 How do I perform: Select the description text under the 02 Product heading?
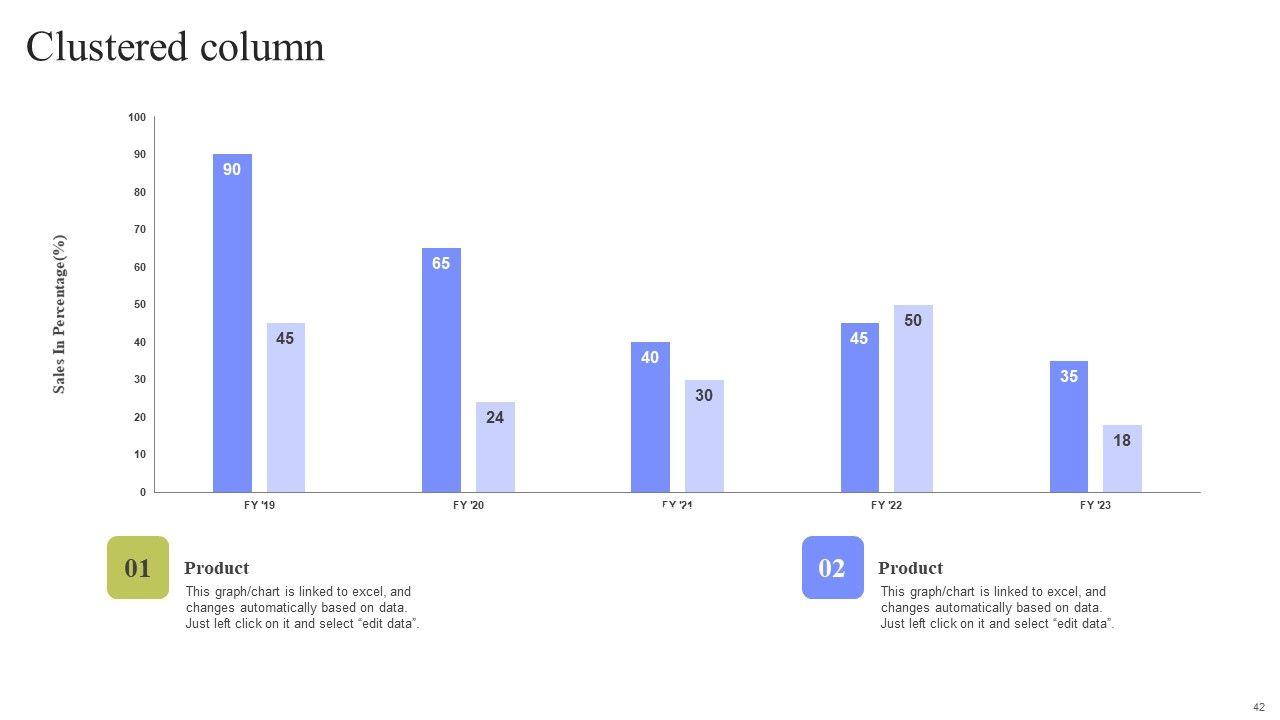coord(997,608)
